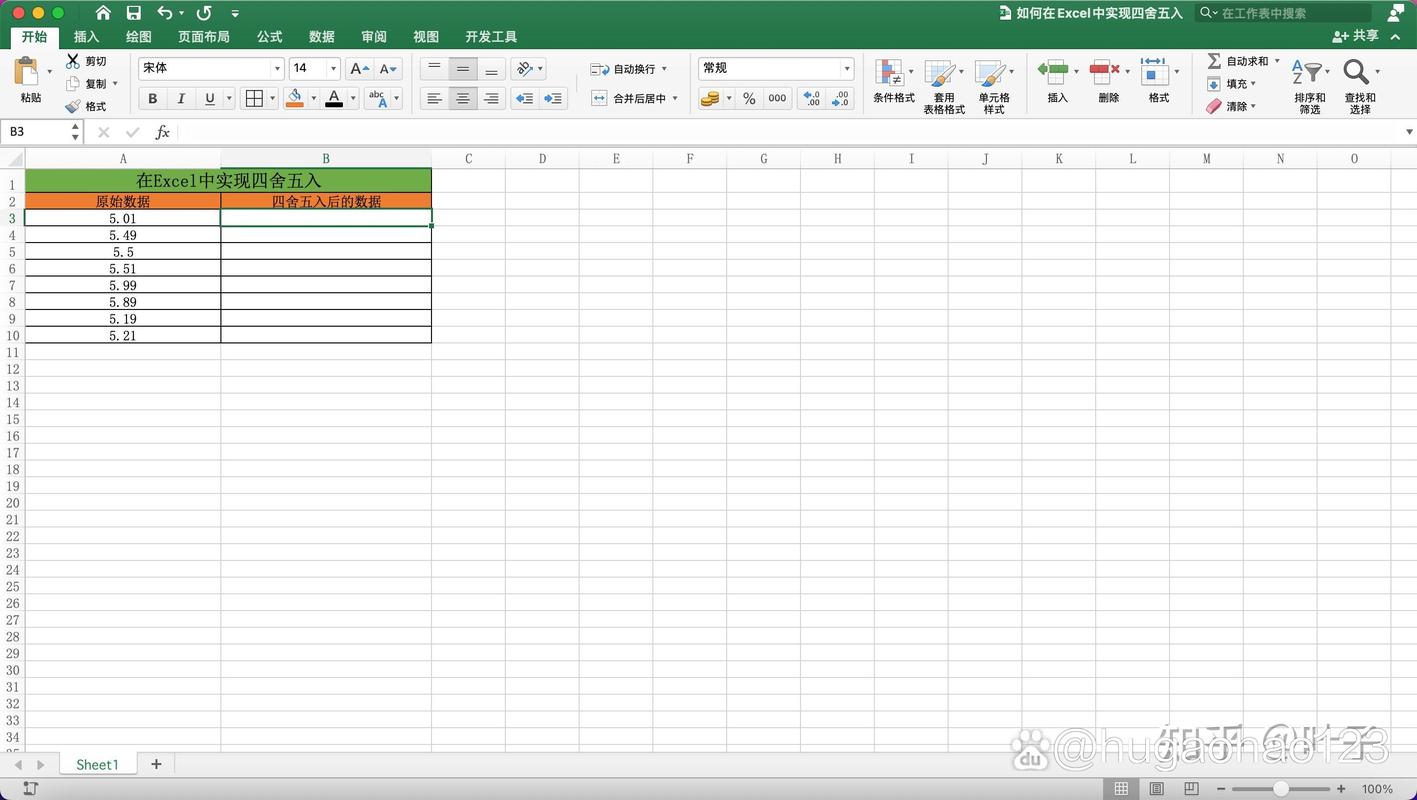Align cell text right

[x=491, y=98]
